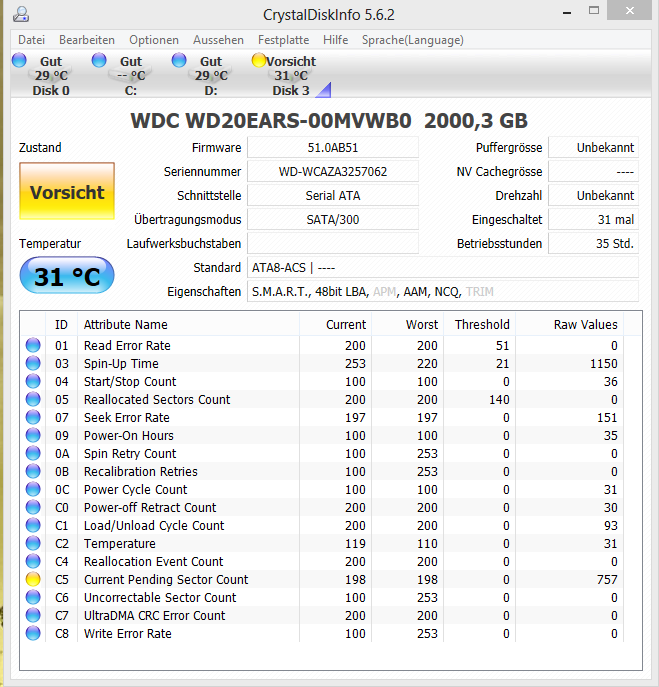Click the Current column header

(x=336, y=324)
